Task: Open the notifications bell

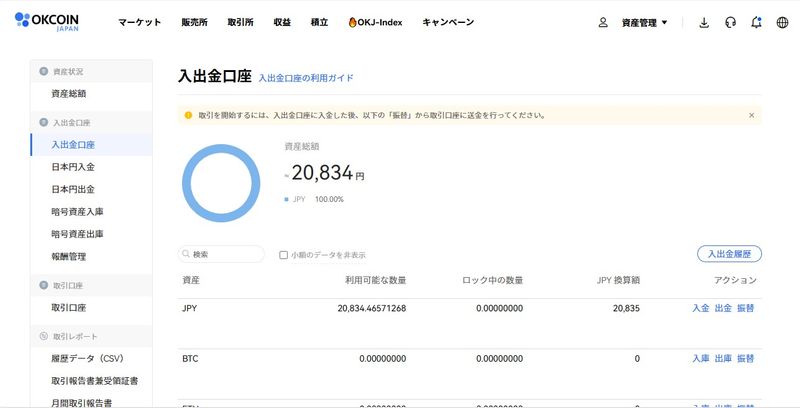Action: tap(756, 22)
